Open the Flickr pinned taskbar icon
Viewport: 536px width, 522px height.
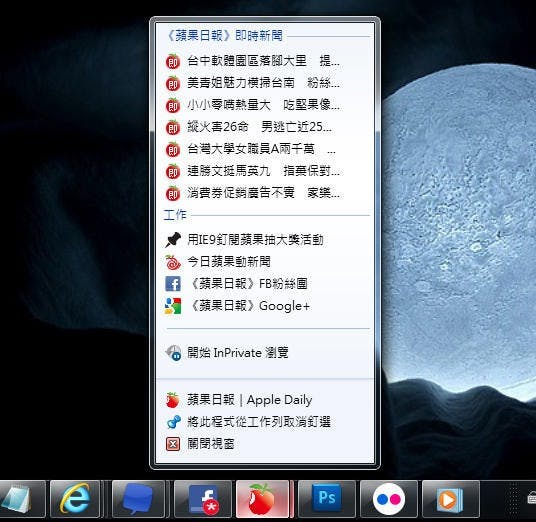(389, 499)
